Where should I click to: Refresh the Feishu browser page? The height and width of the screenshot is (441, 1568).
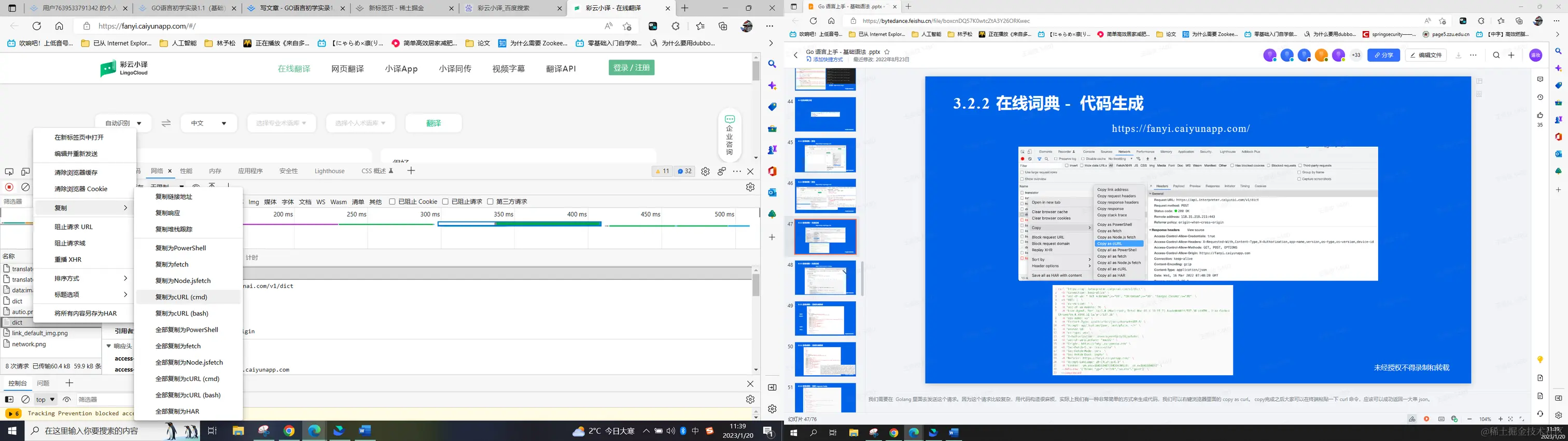pyautogui.click(x=813, y=21)
